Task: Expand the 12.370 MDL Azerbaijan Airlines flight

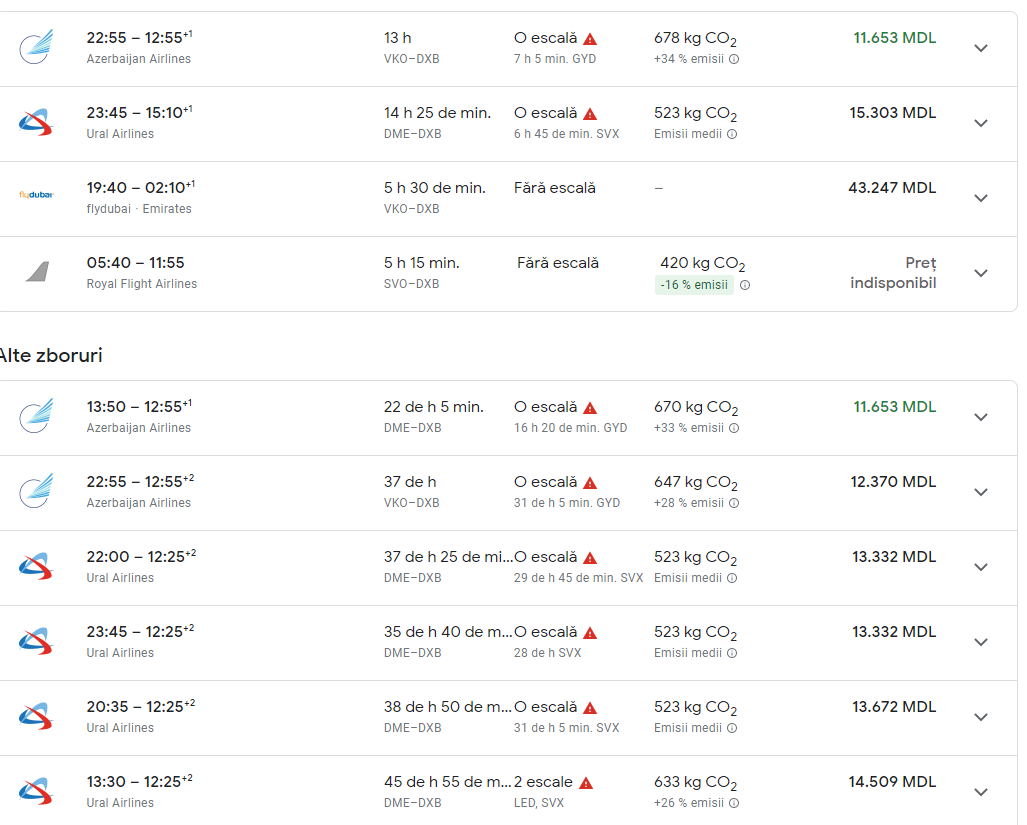Action: 981,492
